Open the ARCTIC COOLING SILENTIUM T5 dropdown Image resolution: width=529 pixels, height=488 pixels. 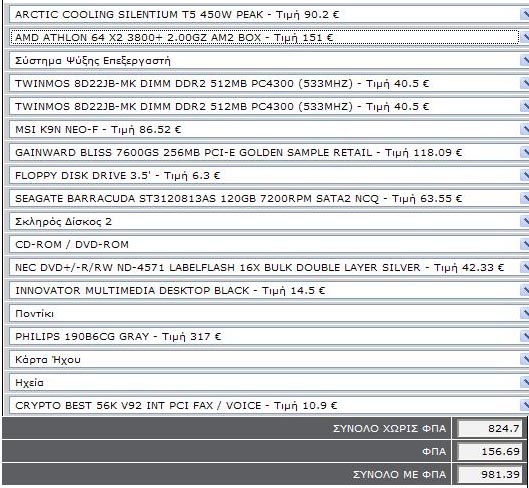click(x=269, y=15)
